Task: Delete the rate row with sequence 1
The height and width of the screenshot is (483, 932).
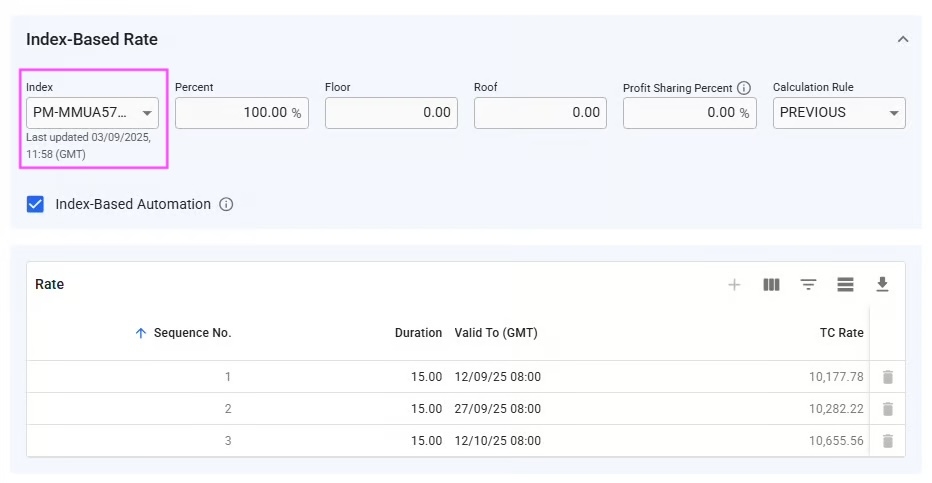Action: click(887, 377)
